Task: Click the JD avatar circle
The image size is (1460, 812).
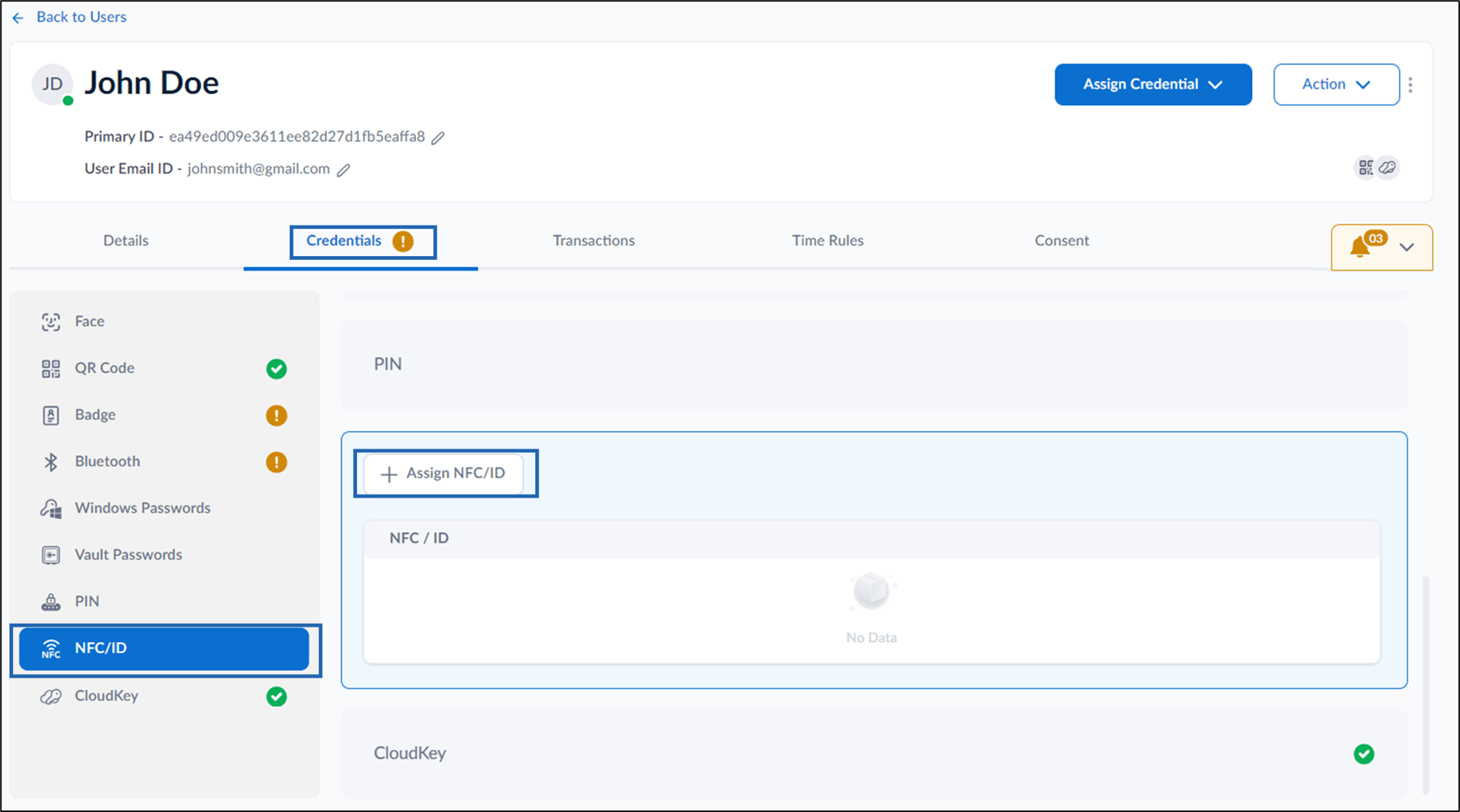Action: [53, 85]
